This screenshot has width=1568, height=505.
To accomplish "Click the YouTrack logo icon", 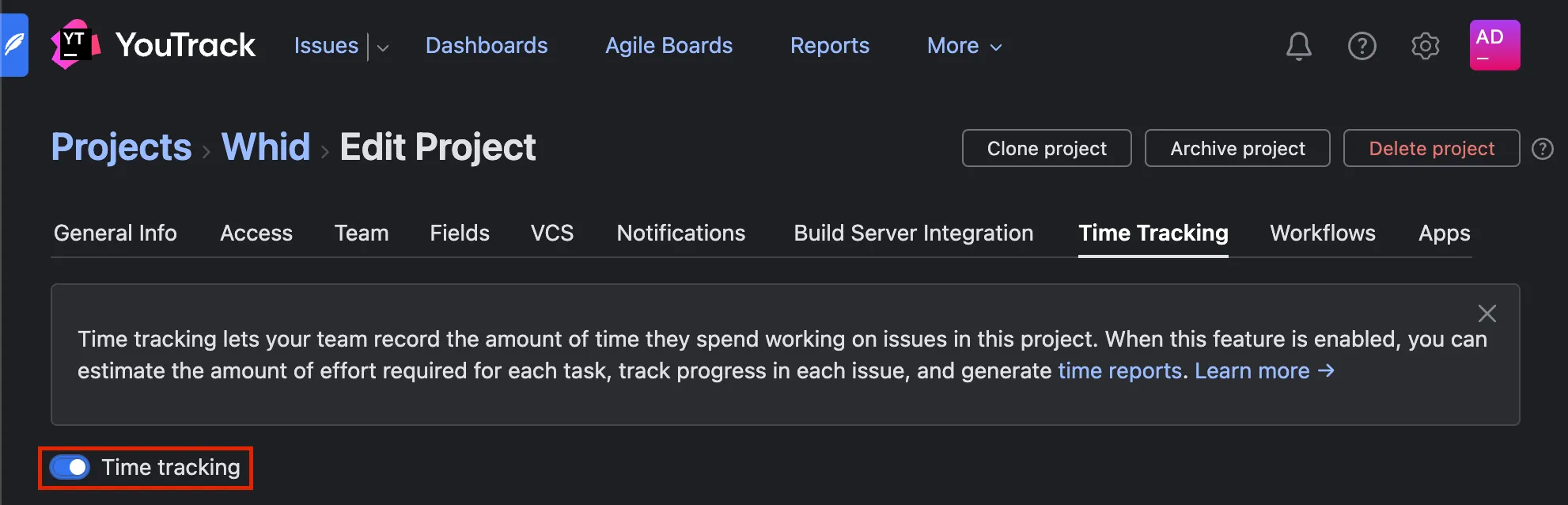I will (x=75, y=44).
